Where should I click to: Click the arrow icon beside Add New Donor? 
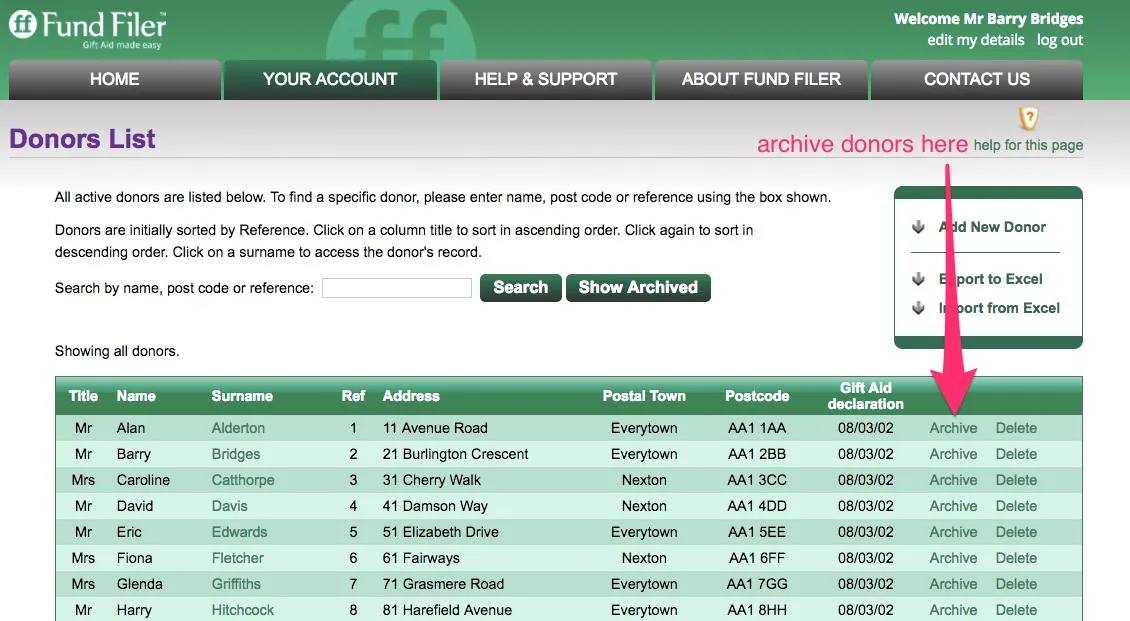(918, 227)
